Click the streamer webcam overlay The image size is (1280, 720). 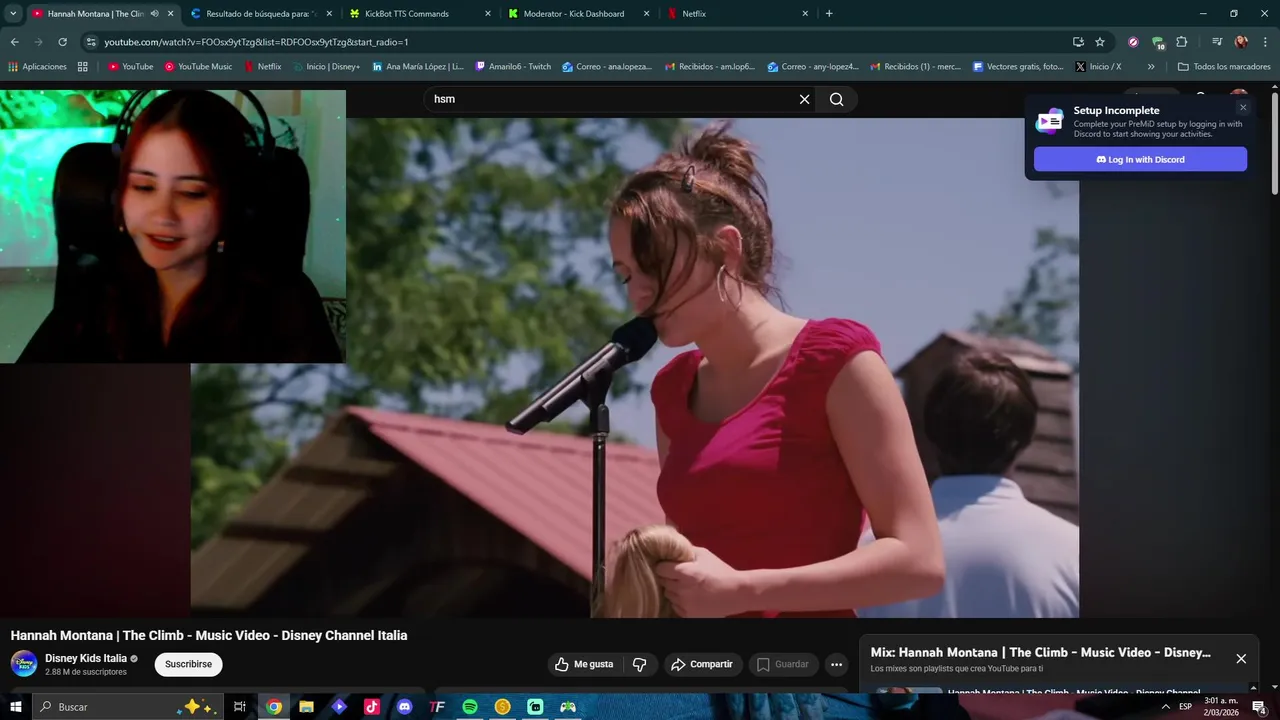coord(173,226)
